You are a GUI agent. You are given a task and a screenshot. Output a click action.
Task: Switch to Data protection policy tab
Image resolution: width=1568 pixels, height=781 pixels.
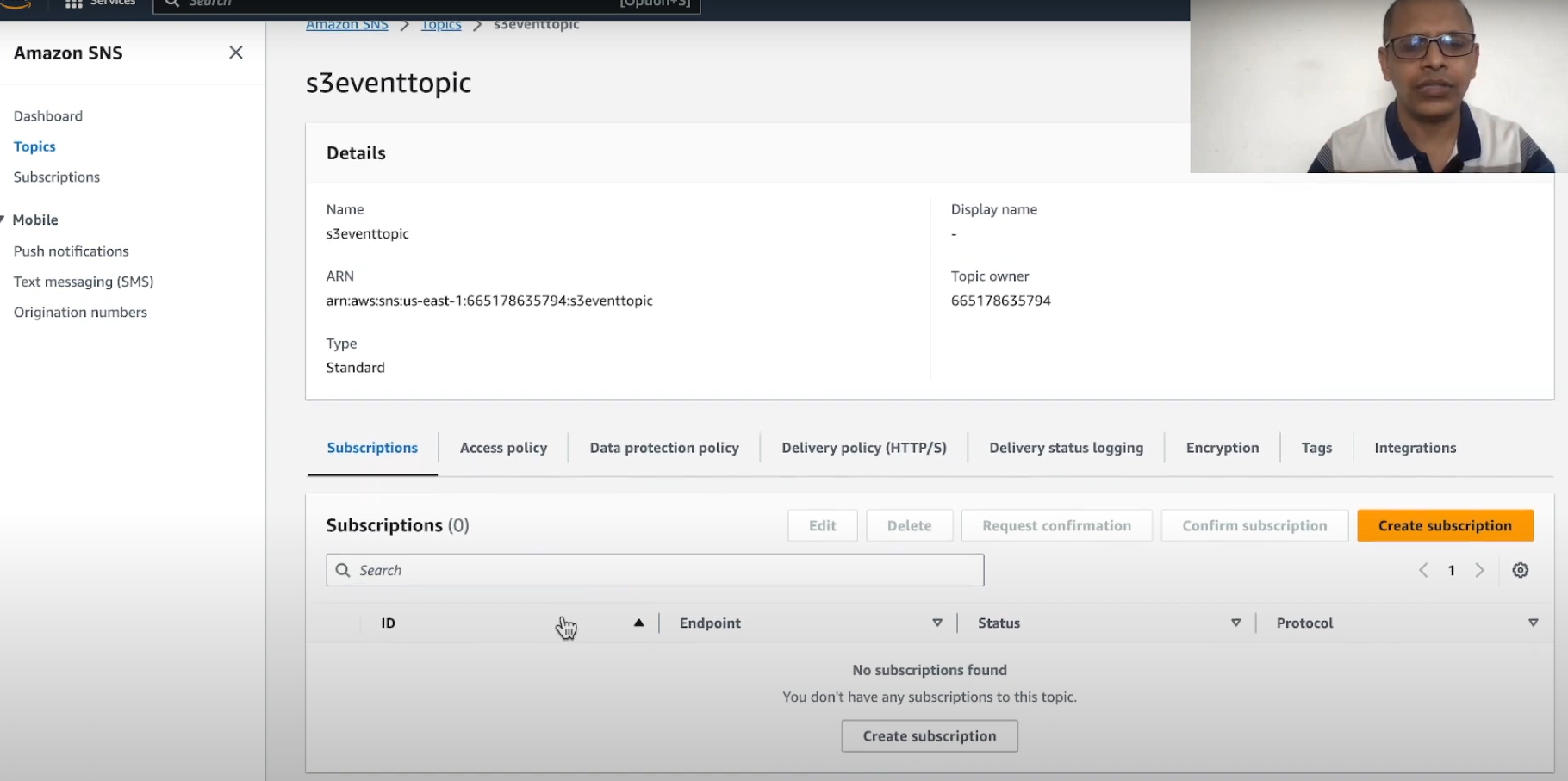pyautogui.click(x=664, y=448)
